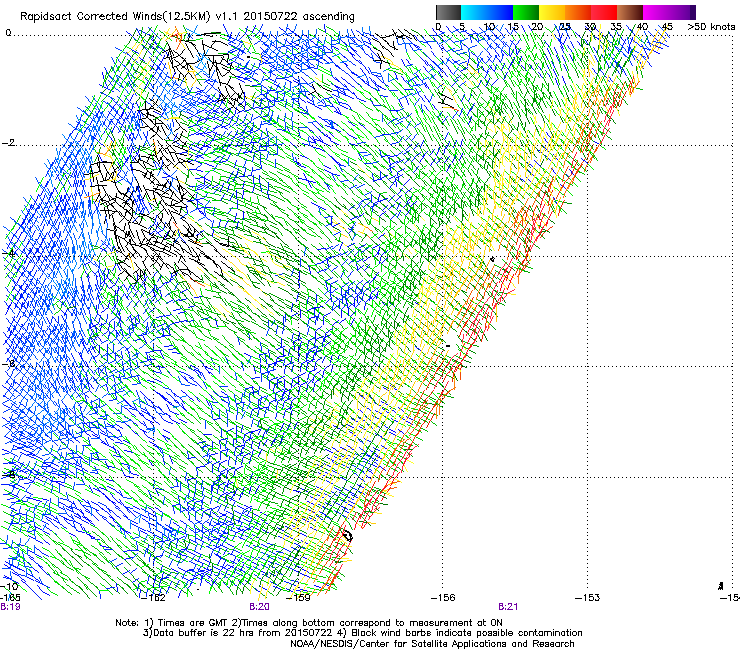Click the red 30-35 knots color swatch
The width and height of the screenshot is (740, 650).
604,12
